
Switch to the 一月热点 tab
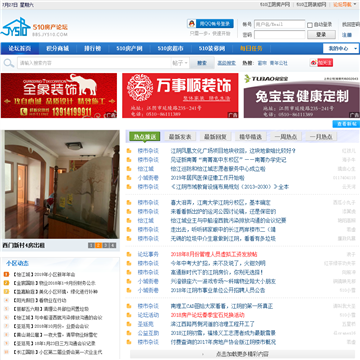coord(321,137)
